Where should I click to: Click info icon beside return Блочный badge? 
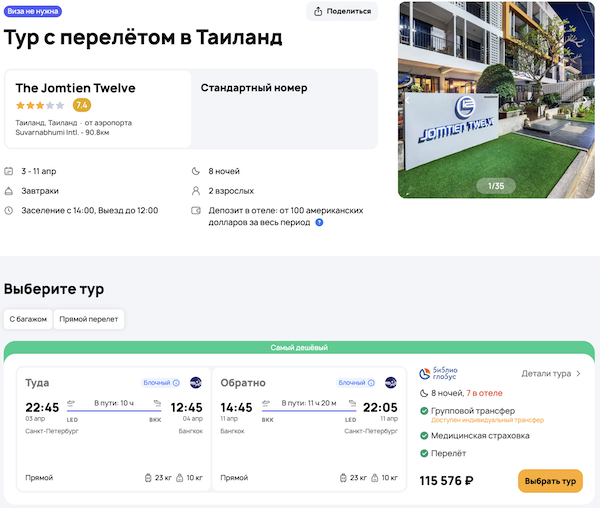click(371, 382)
